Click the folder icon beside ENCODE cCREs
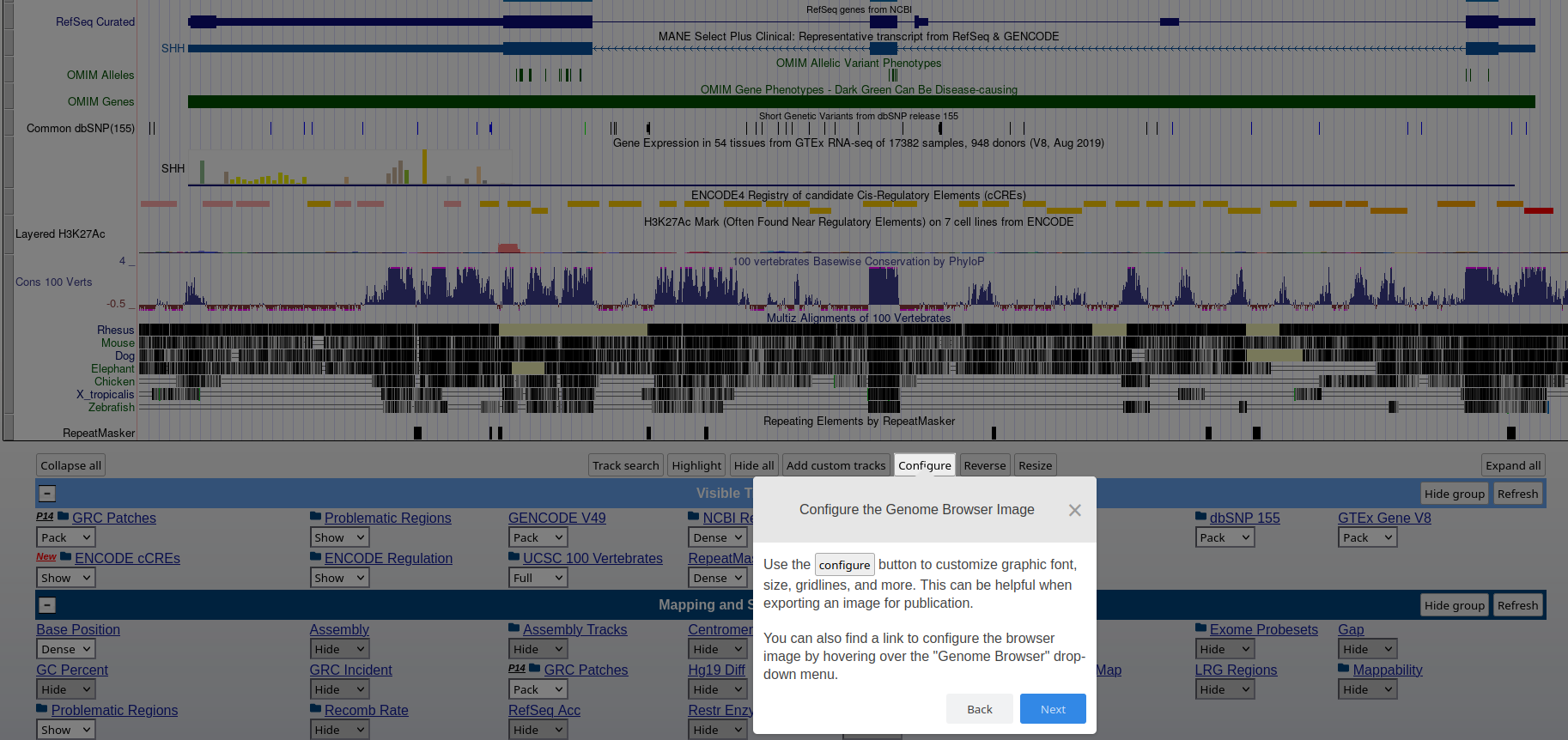The image size is (1568, 740). click(66, 557)
